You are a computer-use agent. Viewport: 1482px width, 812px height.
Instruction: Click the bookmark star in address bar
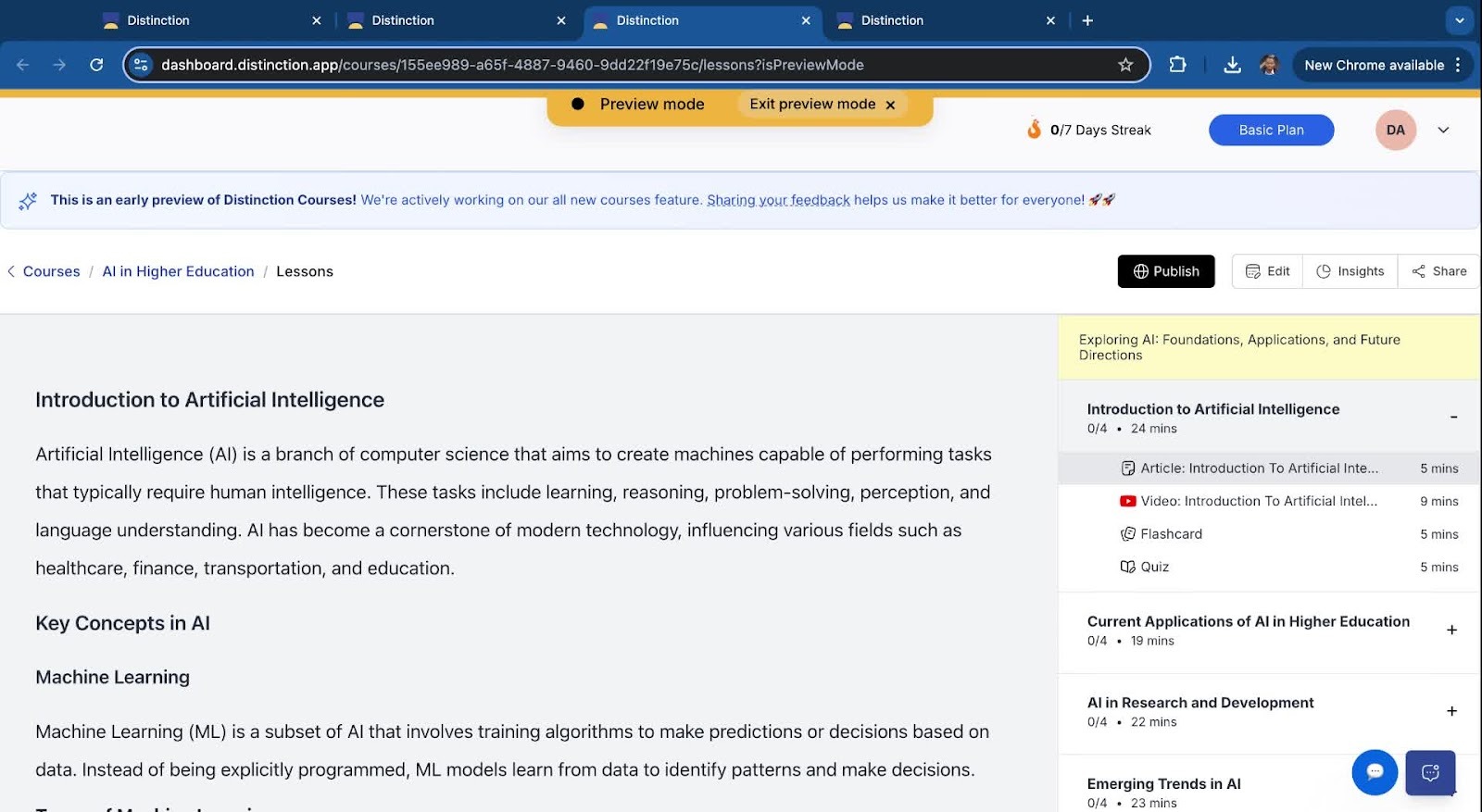point(1125,65)
